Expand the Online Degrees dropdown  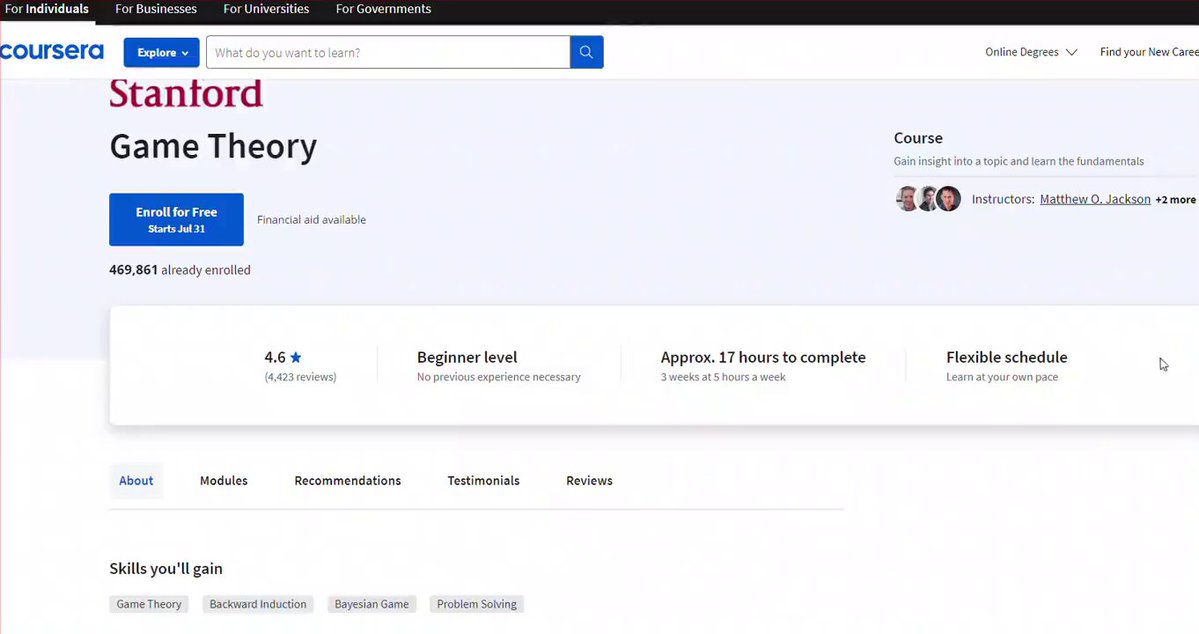1030,52
